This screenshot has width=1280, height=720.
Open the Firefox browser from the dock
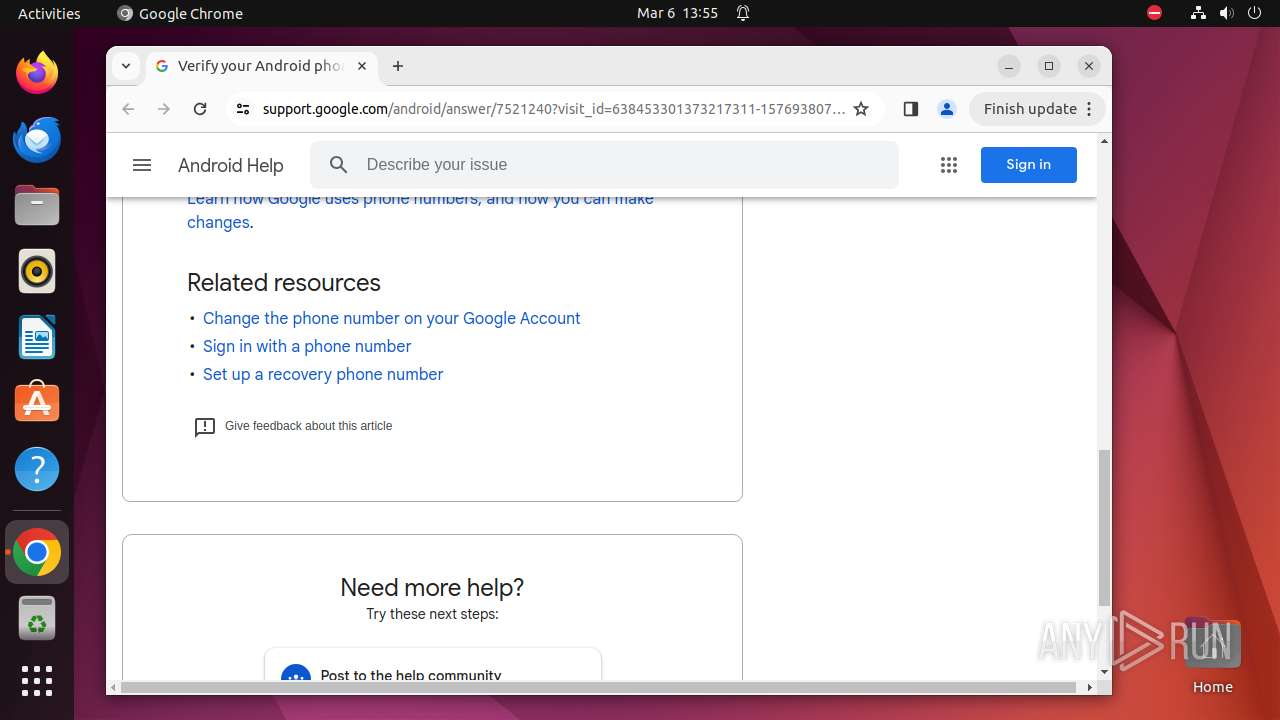point(37,73)
